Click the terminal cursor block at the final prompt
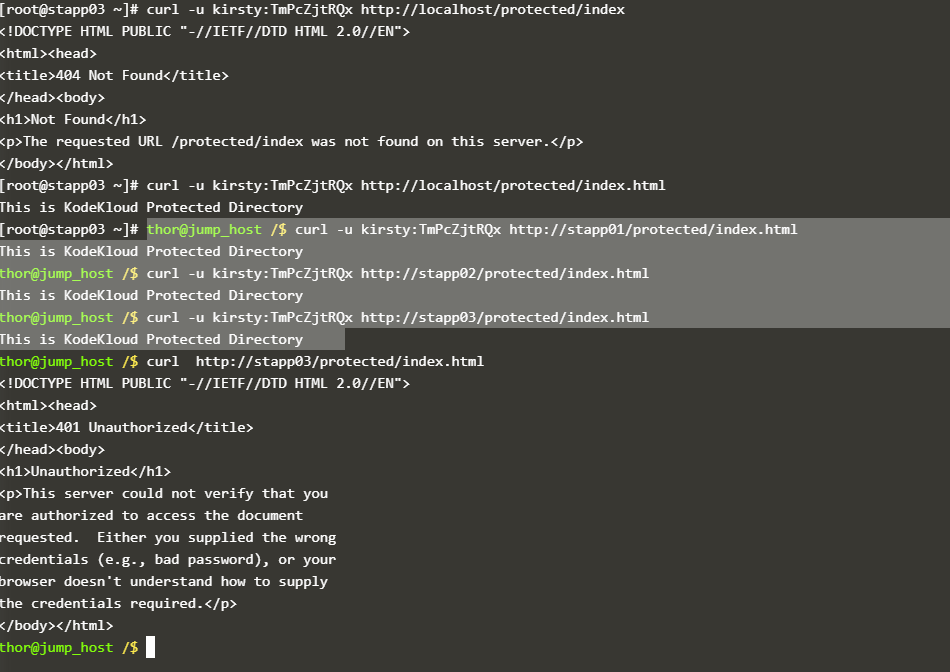 point(151,647)
